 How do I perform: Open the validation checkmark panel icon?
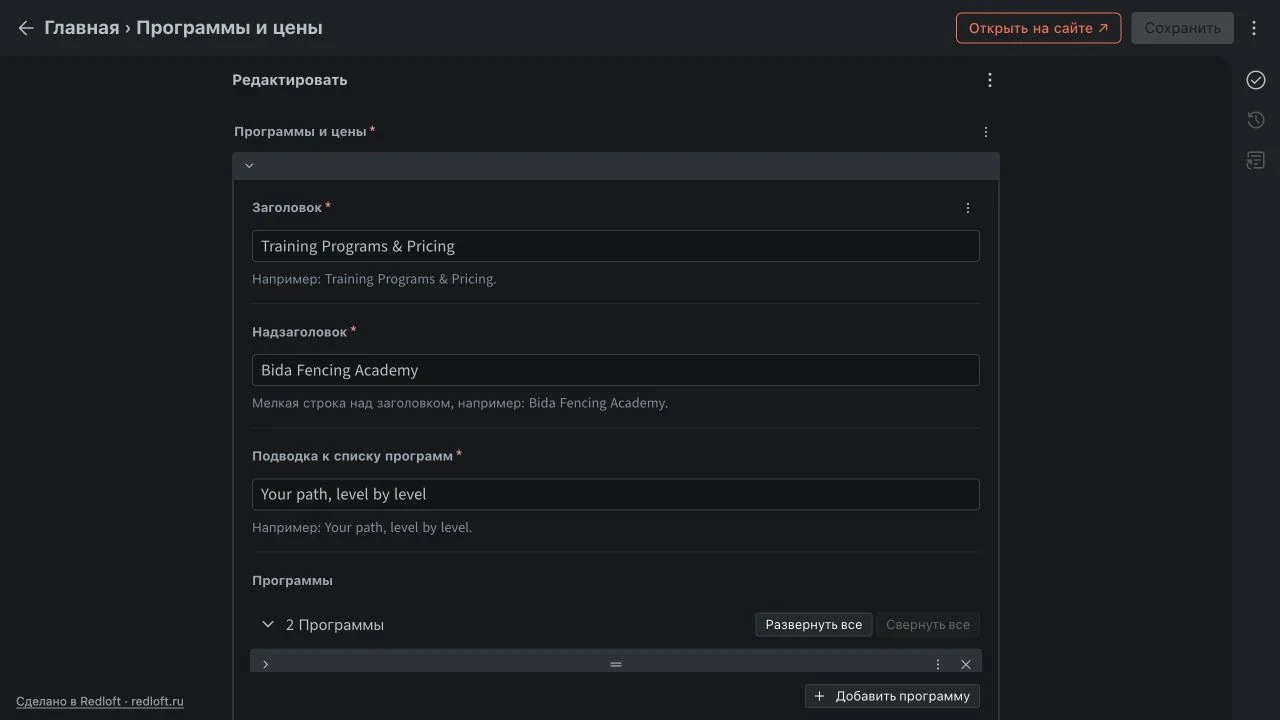(1256, 80)
